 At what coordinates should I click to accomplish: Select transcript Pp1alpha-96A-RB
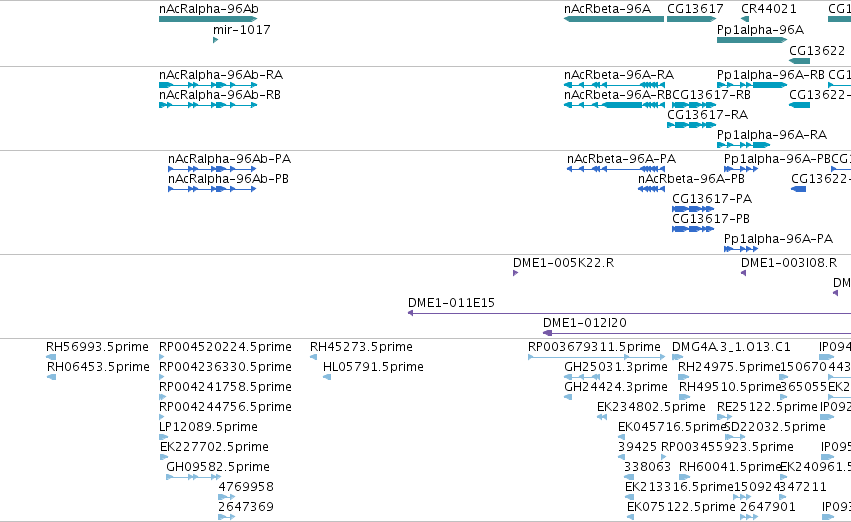pyautogui.click(x=752, y=85)
